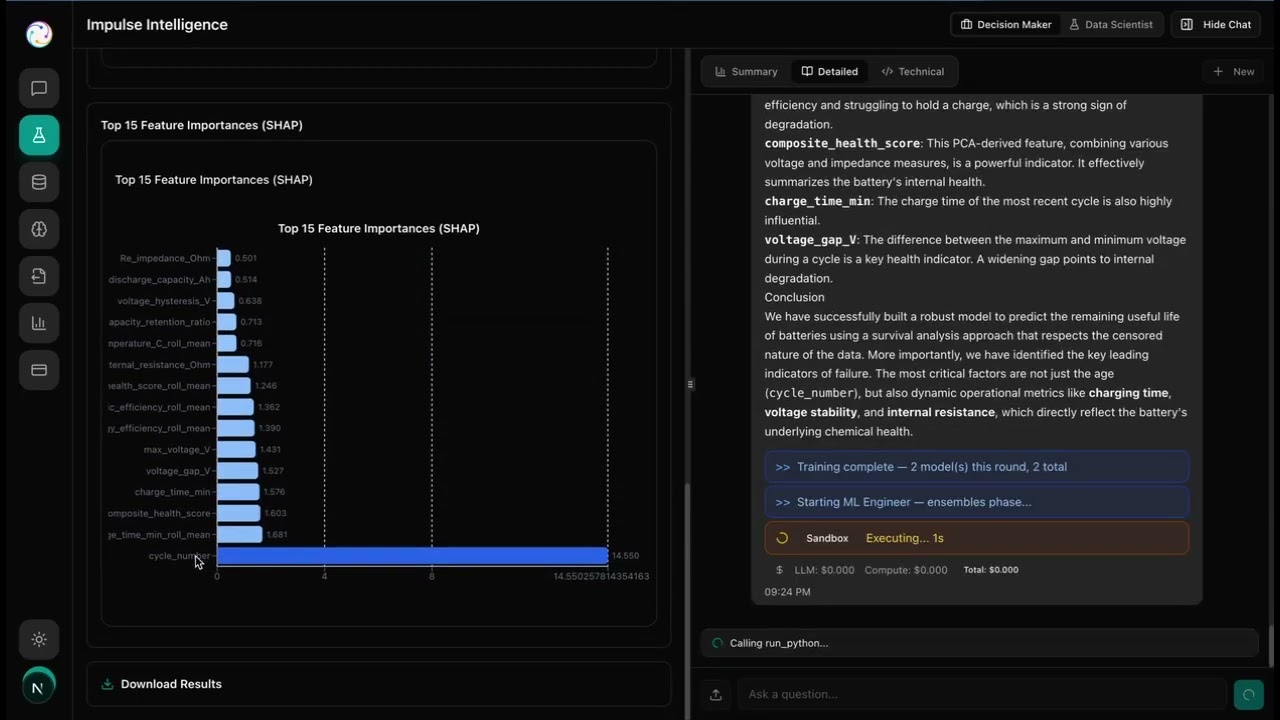
Task: Switch to Decision Maker mode
Action: (x=1006, y=24)
